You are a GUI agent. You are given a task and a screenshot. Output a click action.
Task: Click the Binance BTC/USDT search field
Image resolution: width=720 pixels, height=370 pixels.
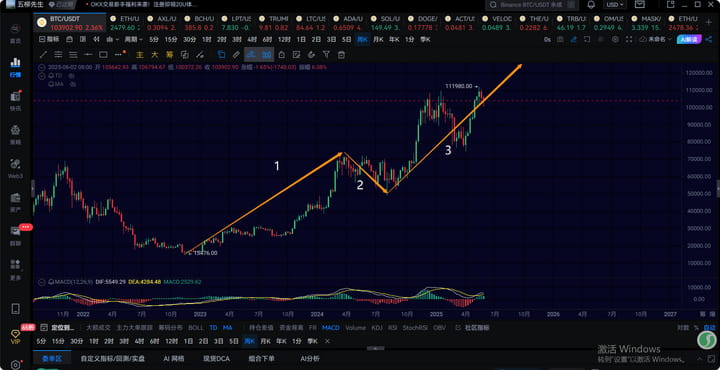pos(531,5)
